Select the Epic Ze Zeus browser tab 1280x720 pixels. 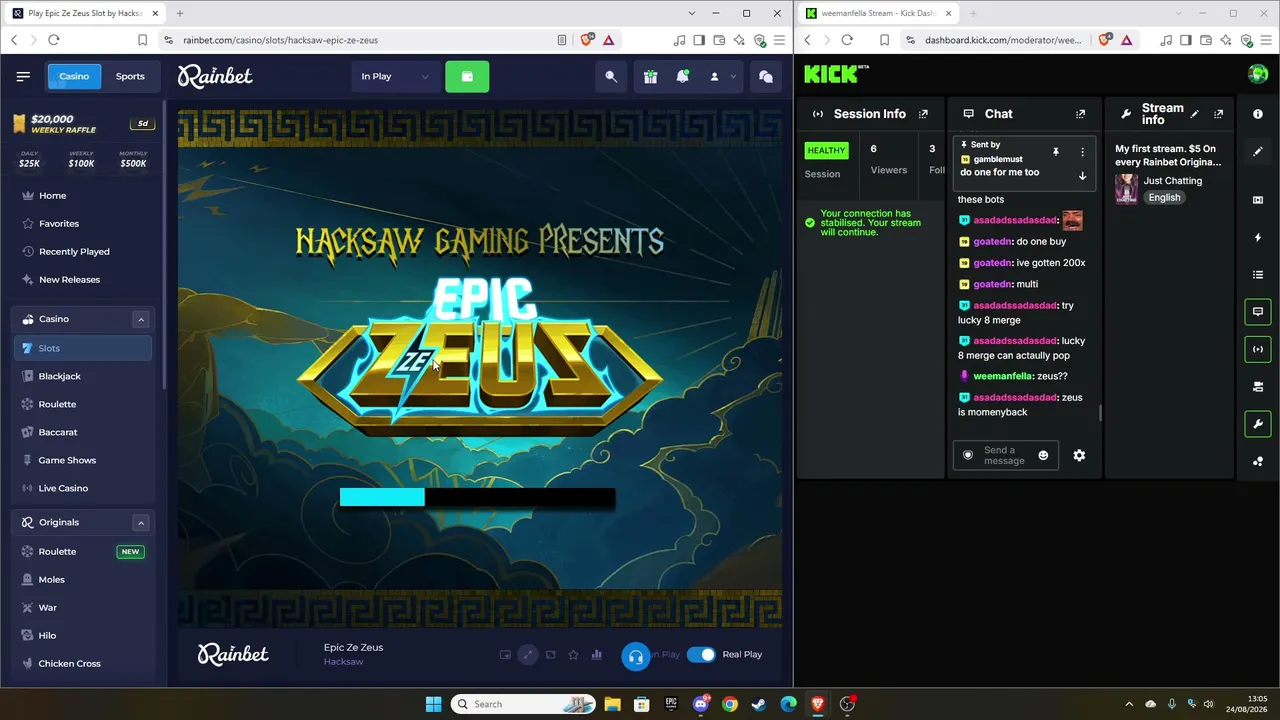tap(86, 13)
